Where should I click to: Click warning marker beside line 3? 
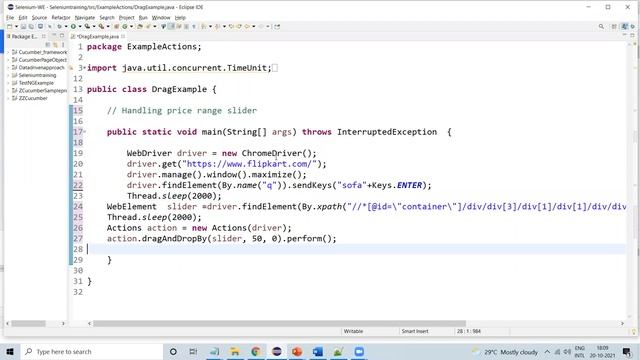(71, 68)
